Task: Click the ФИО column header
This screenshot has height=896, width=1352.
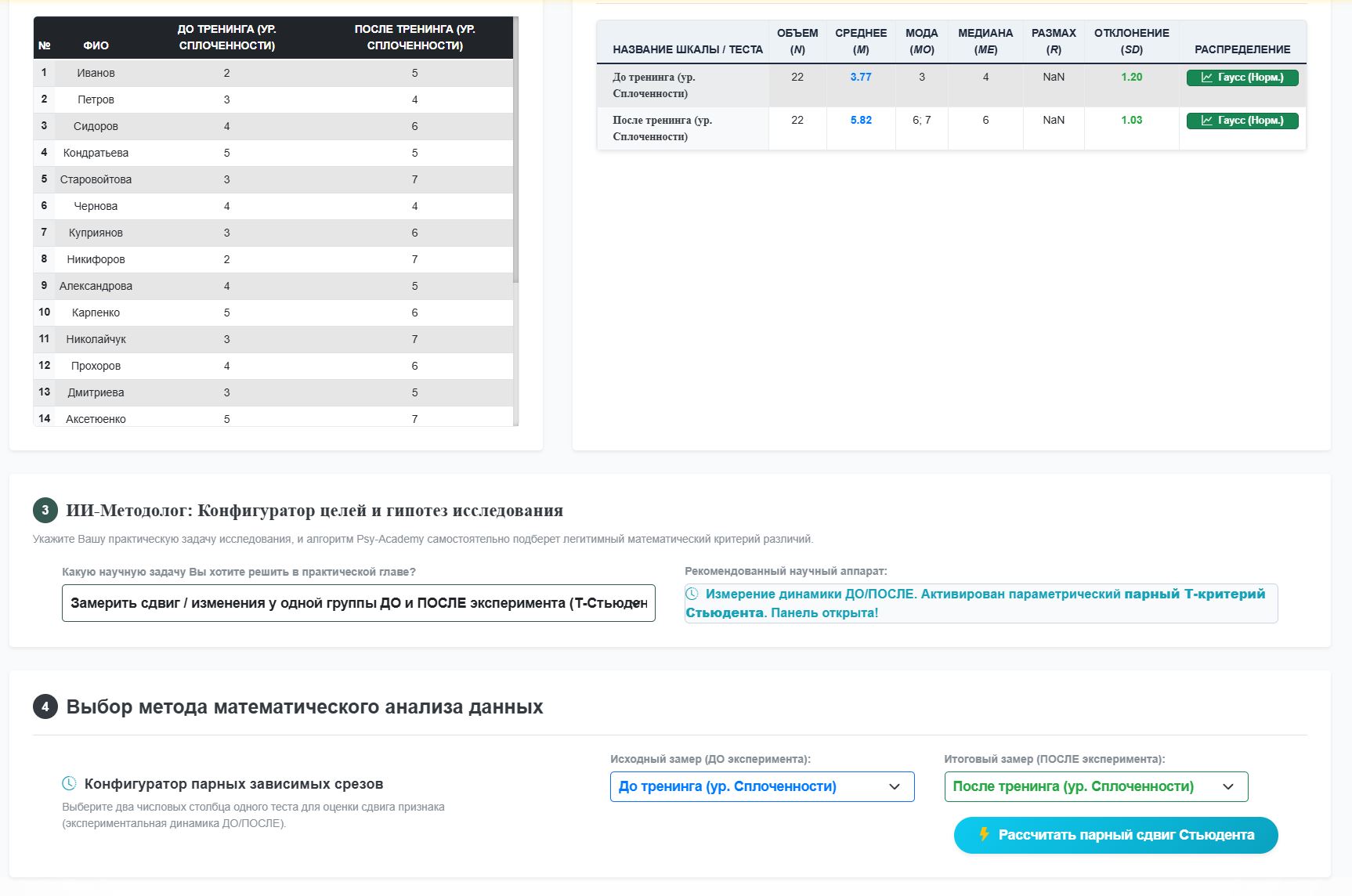Action: pos(96,45)
